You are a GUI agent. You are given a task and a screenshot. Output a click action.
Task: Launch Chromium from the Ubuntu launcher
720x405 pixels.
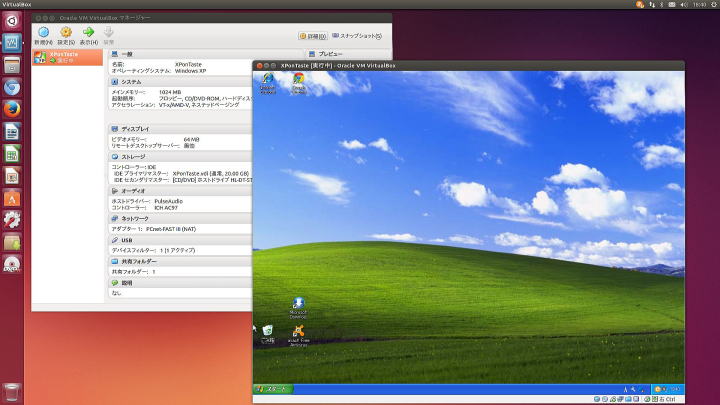tap(12, 87)
